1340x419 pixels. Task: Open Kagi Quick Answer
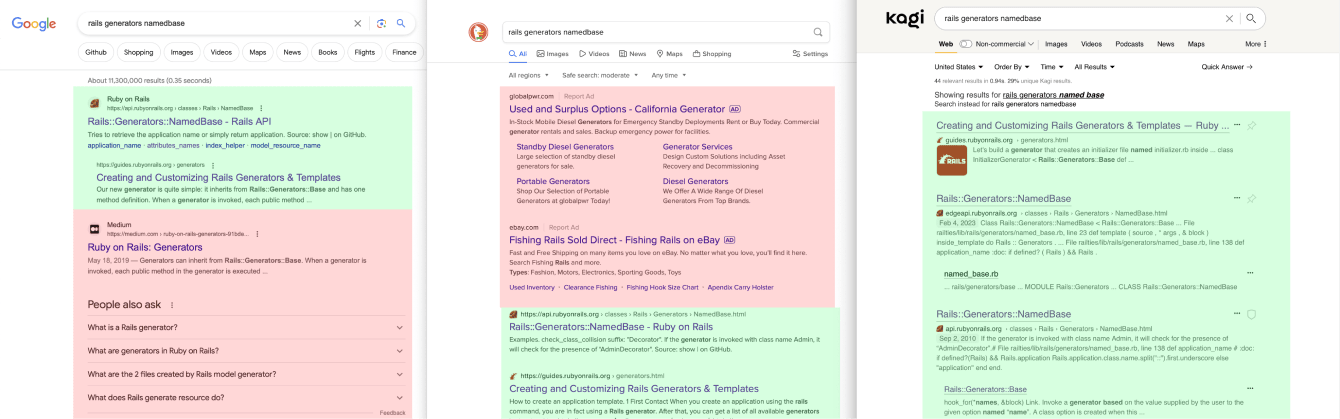tap(1227, 67)
